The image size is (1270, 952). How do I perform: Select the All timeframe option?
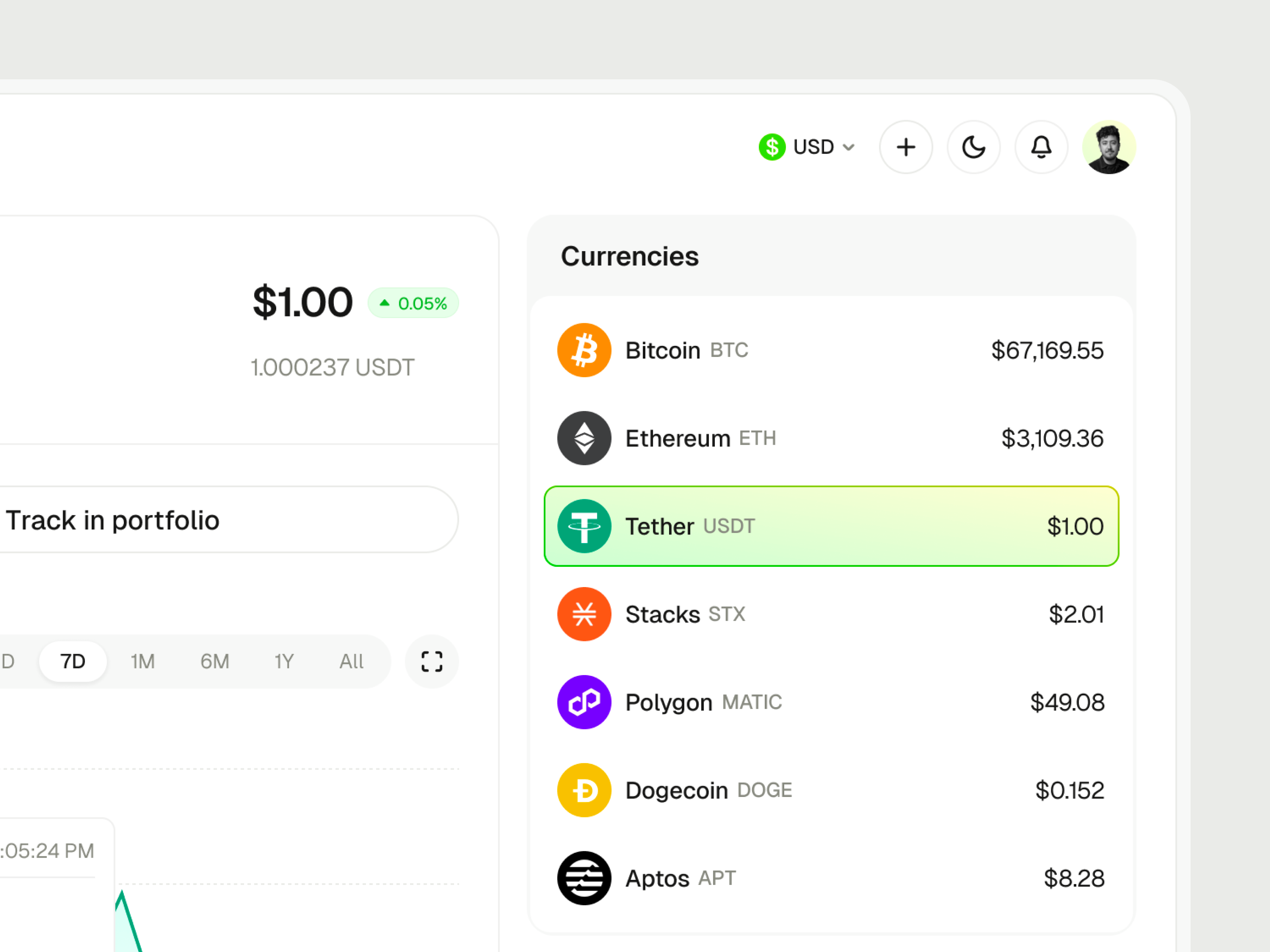tap(351, 661)
